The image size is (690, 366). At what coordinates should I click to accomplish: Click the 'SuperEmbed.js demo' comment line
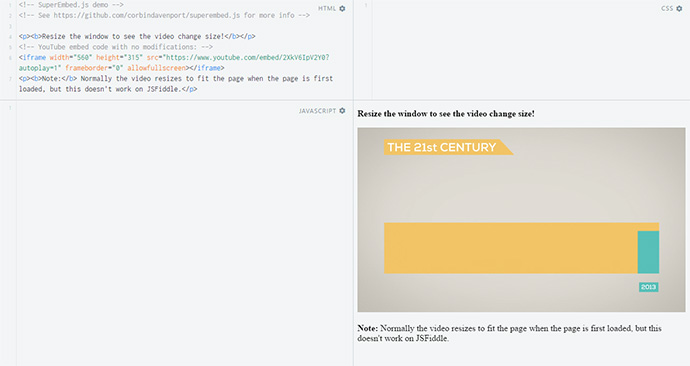[x=71, y=5]
